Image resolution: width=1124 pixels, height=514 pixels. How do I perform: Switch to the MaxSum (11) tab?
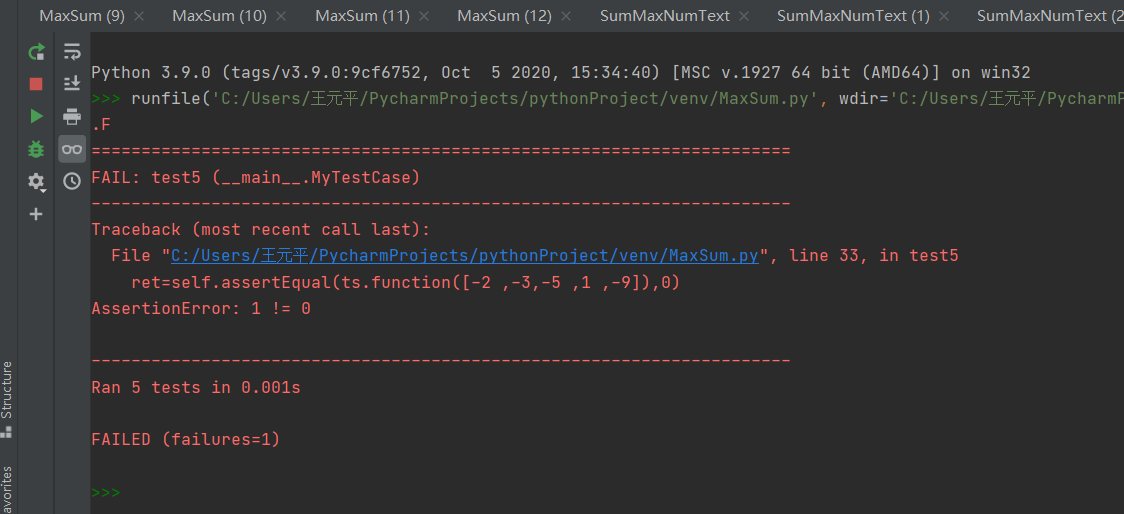pos(363,16)
